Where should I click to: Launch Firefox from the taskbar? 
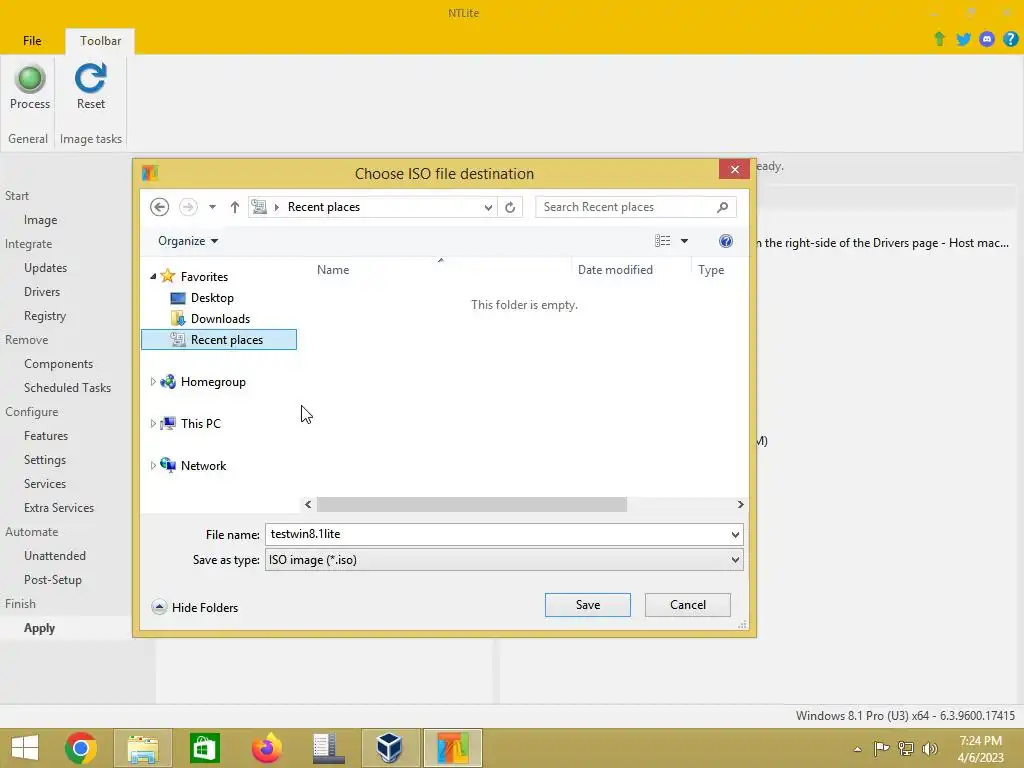click(266, 748)
